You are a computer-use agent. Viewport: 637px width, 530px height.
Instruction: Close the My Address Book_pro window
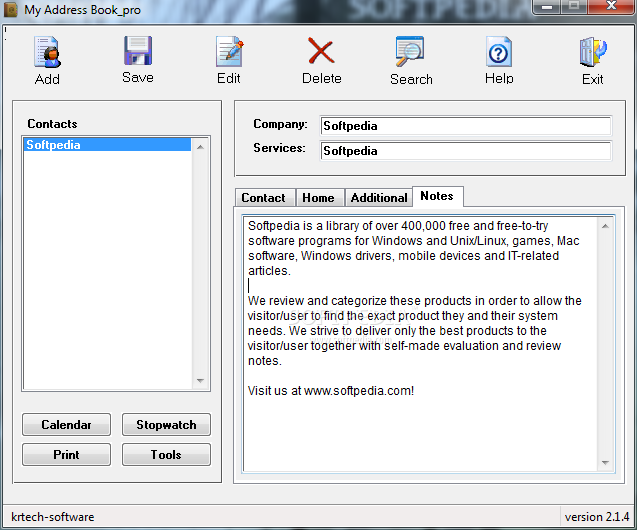pyautogui.click(x=611, y=6)
